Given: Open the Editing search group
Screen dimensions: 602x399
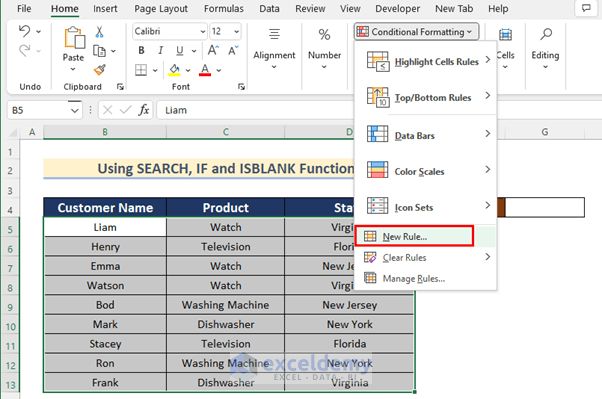Looking at the screenshot, I should point(545,50).
